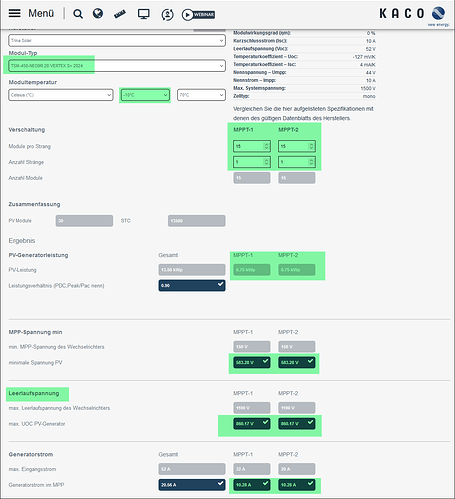Open the globe language icon
Screen dimensions: 455x499
(x=98, y=13)
